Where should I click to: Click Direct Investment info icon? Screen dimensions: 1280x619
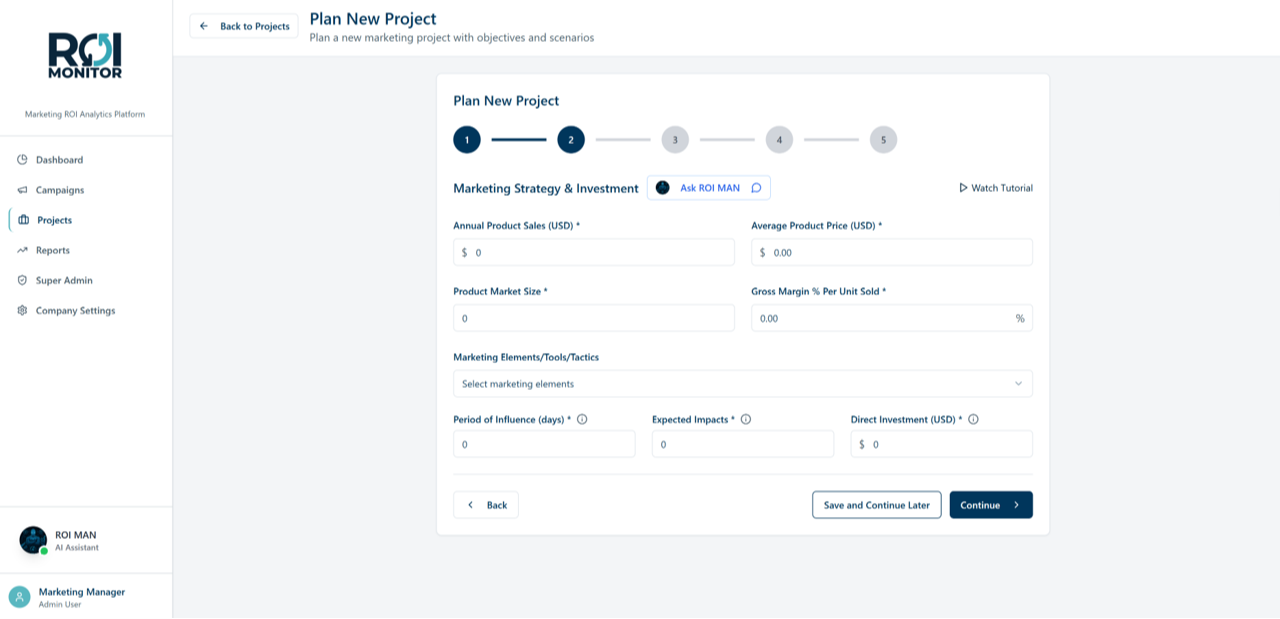pyautogui.click(x=973, y=420)
